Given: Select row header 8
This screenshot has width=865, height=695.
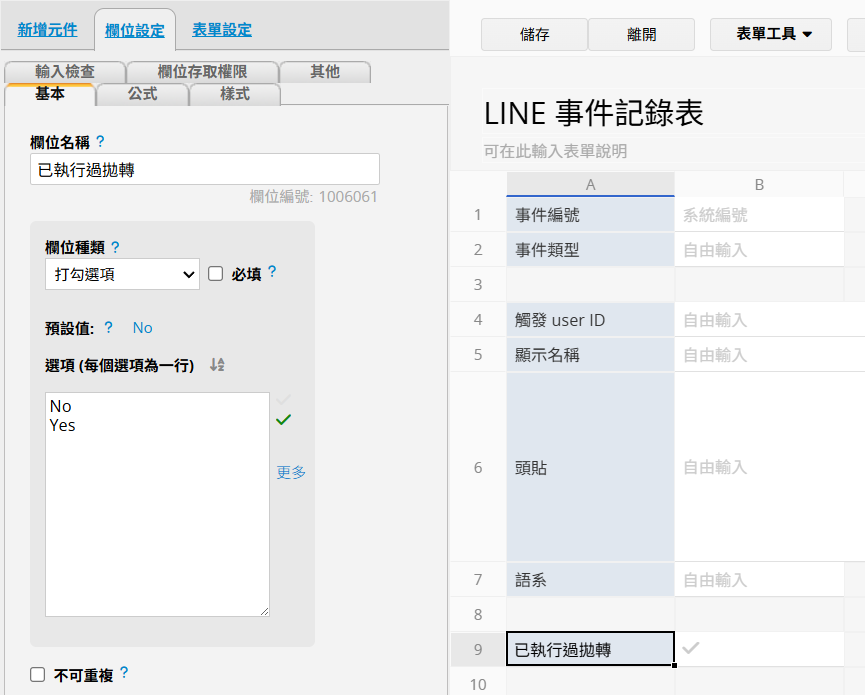Looking at the screenshot, I should click(478, 614).
